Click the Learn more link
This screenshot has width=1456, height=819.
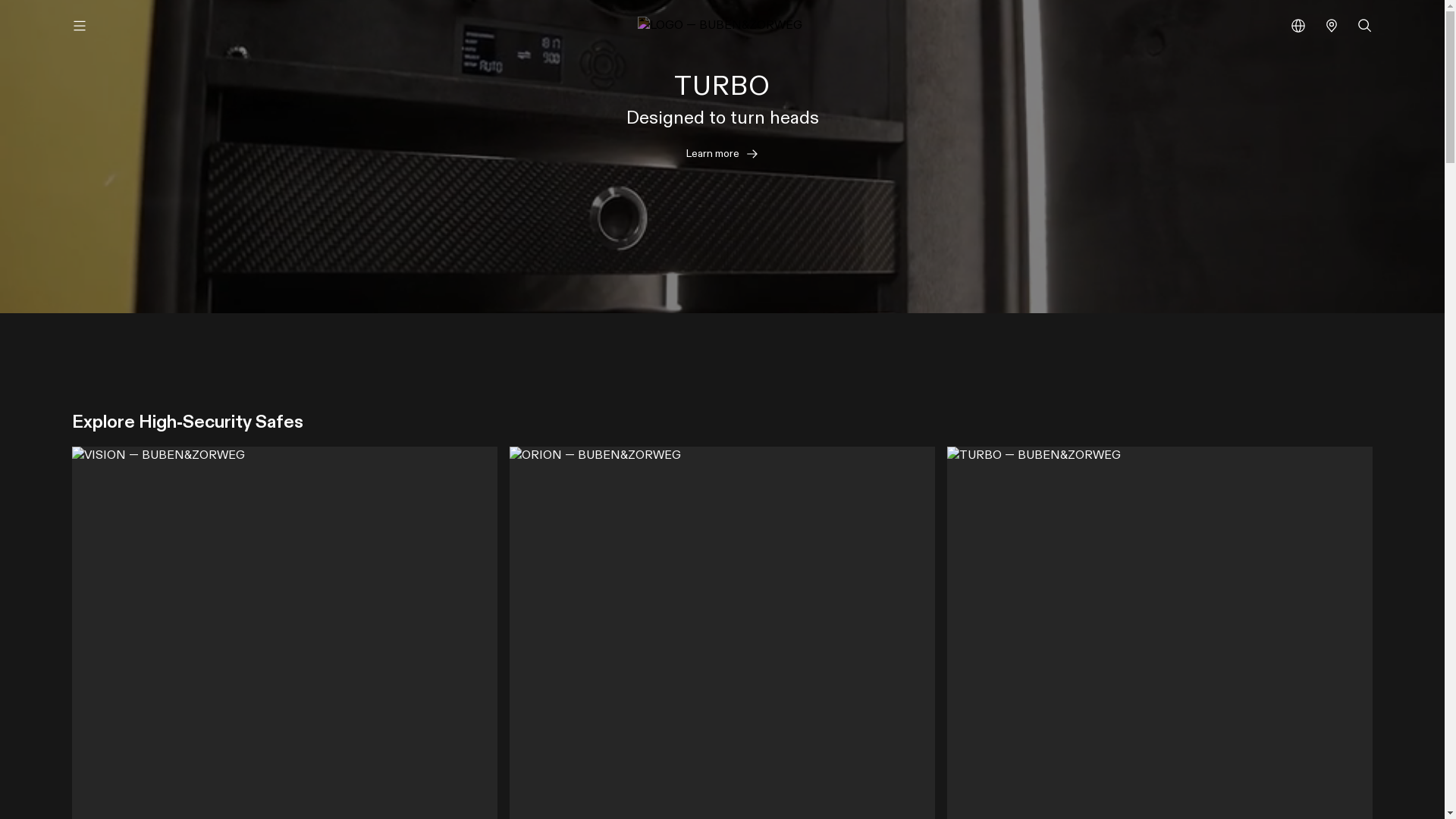722,154
